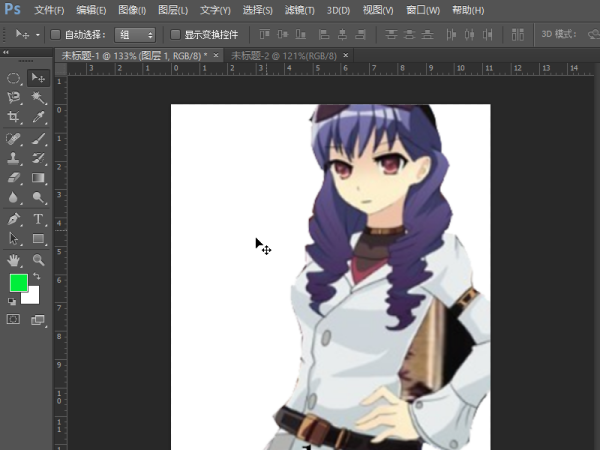Screen dimensions: 600x450
Task: Select the Eyedropper tool
Action: [x=38, y=117]
